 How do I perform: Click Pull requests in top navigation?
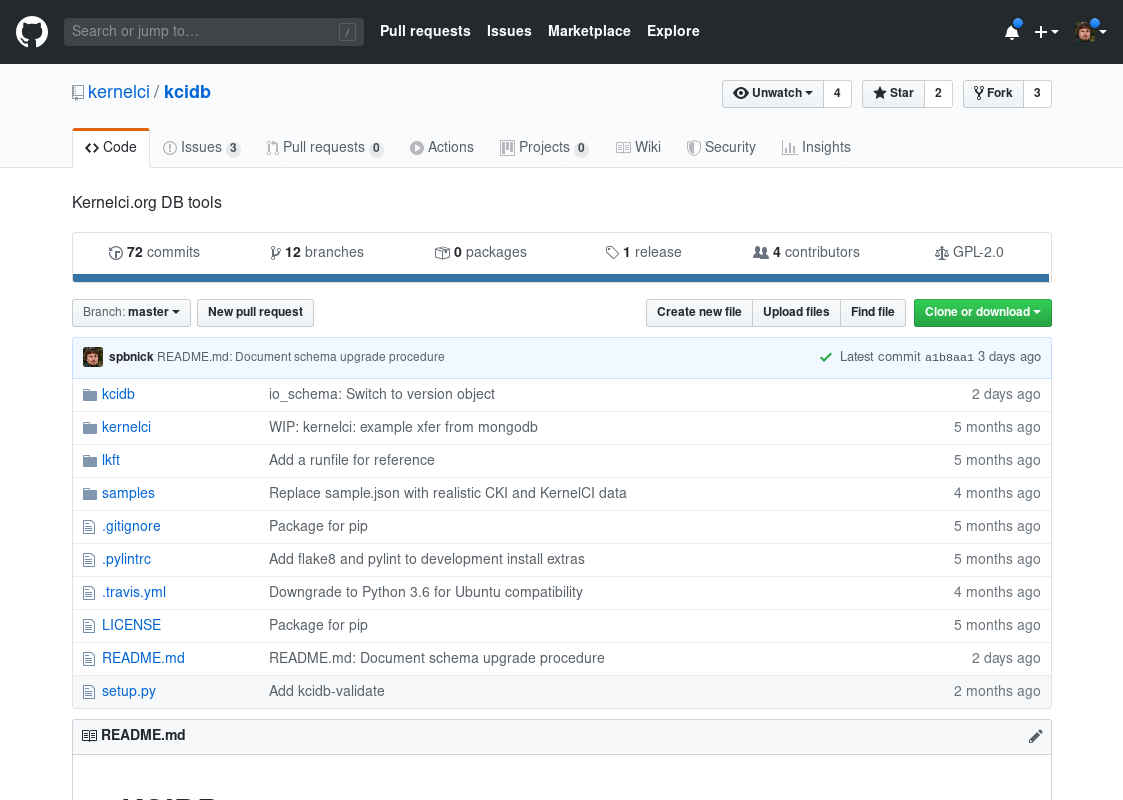[425, 31]
